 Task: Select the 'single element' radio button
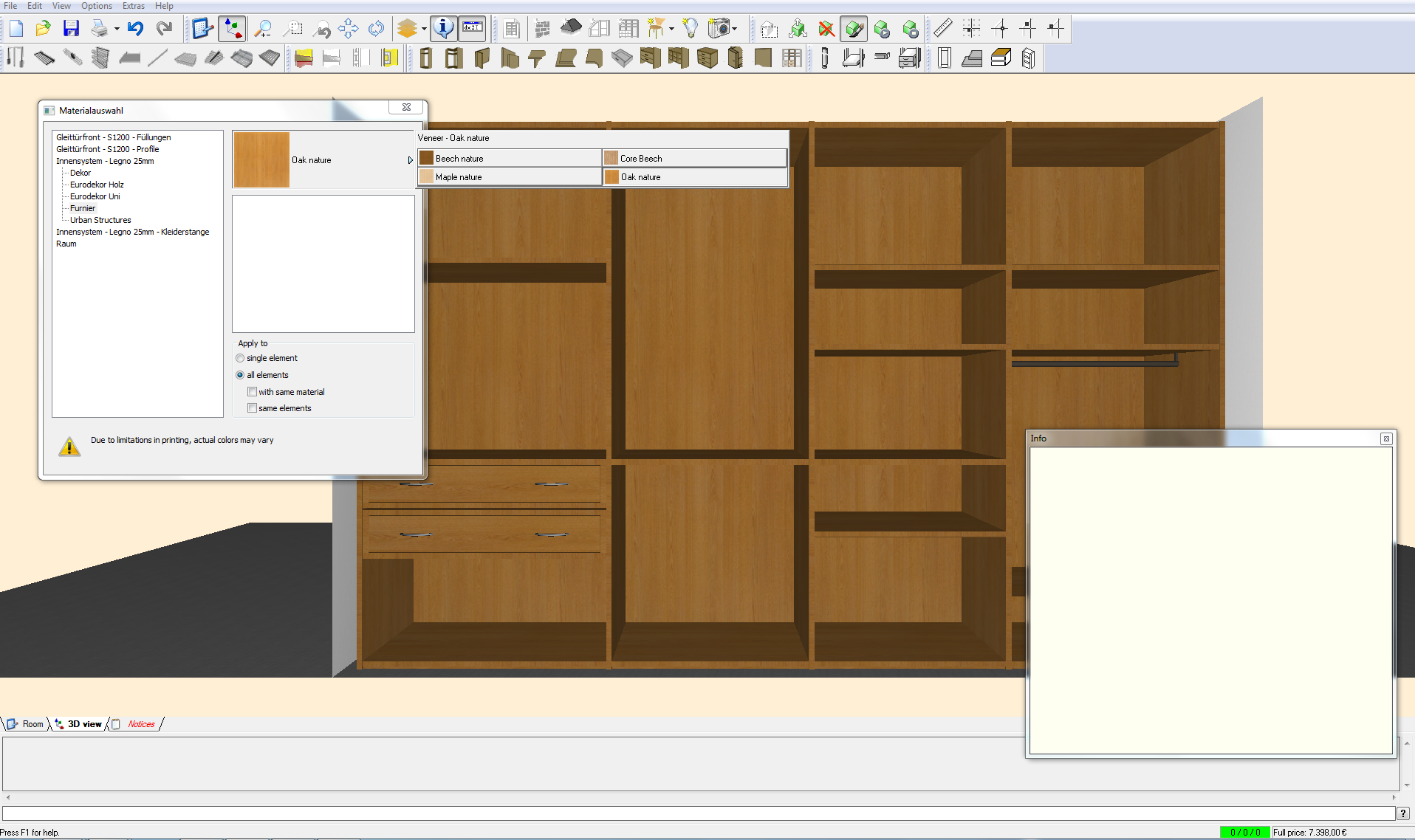pyautogui.click(x=240, y=358)
